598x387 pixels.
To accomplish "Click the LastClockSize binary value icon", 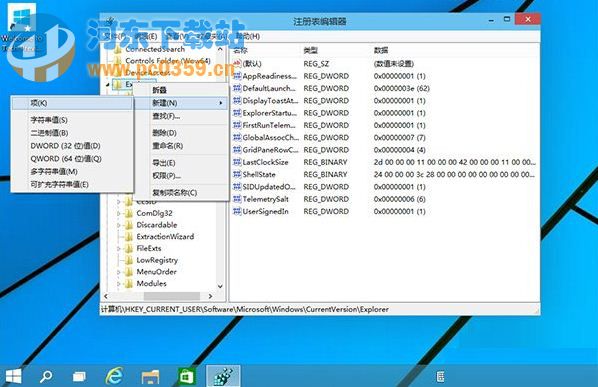I will point(237,162).
